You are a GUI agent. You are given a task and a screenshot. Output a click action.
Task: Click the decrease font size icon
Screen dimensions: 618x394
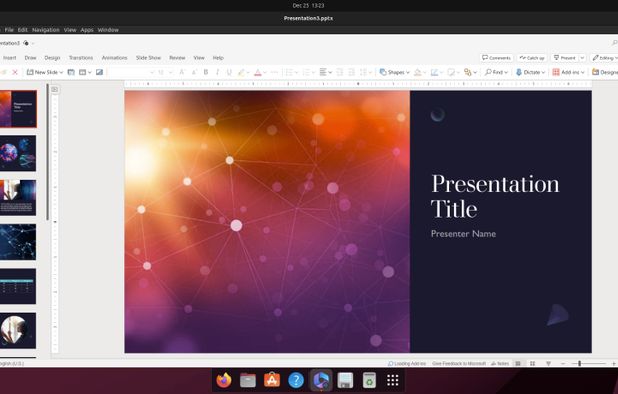(x=194, y=72)
